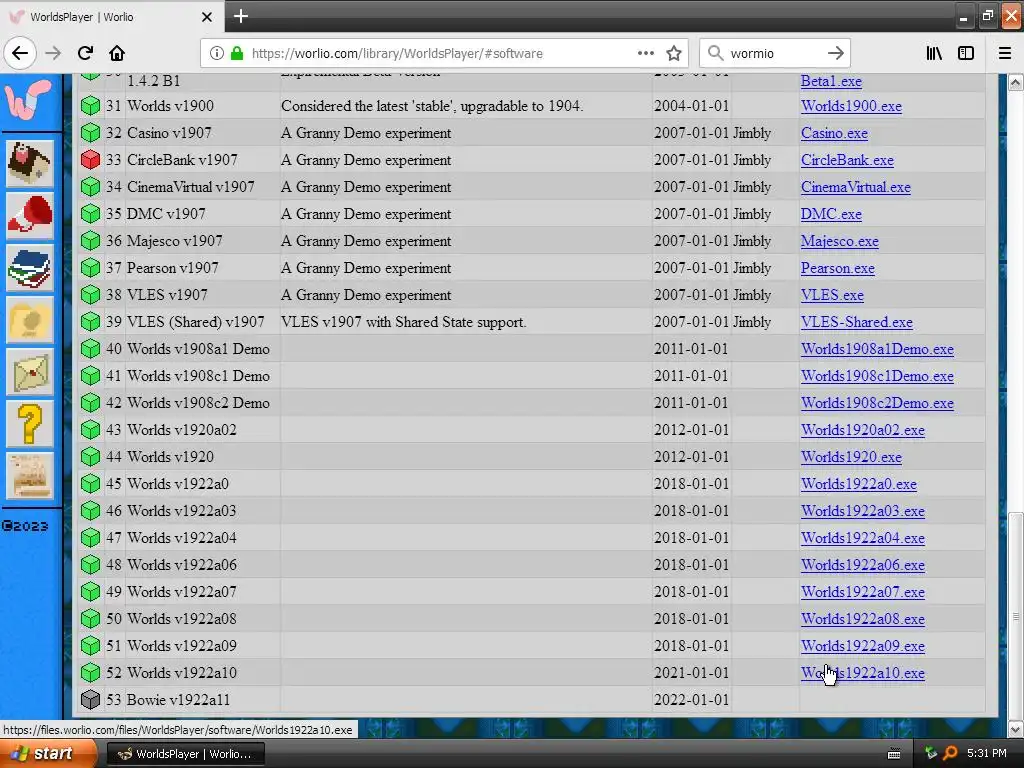Click the text Worlds v1908c2 Demo
This screenshot has height=768, width=1024.
click(x=198, y=403)
